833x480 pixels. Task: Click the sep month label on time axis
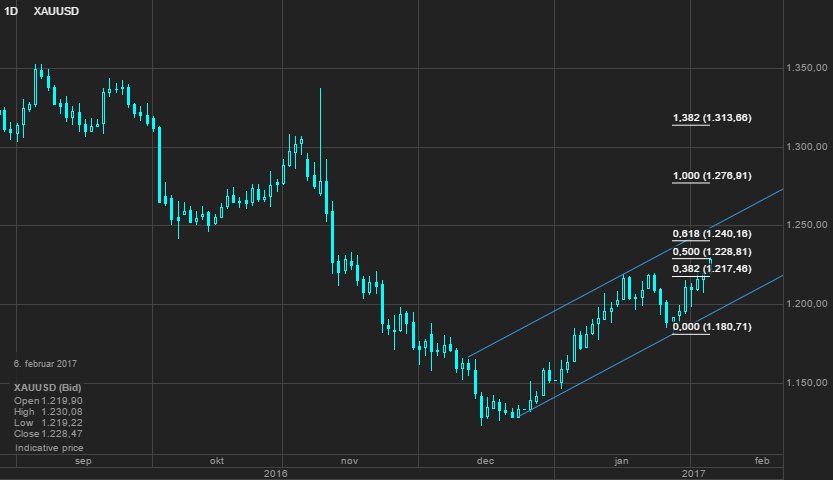click(x=83, y=461)
